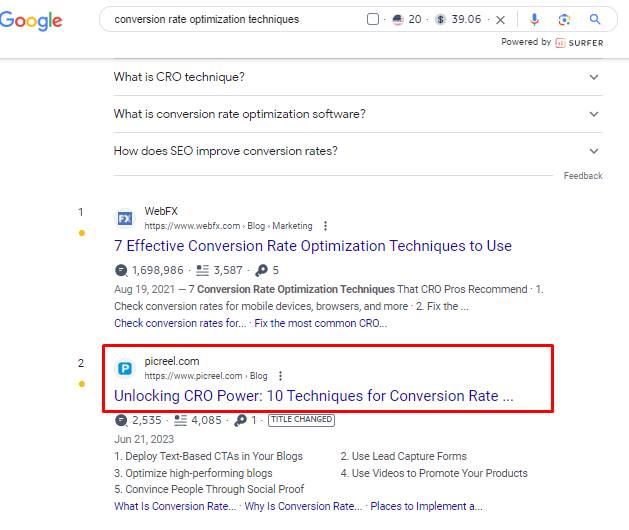Click the WebFX word count icon beside 3,587
This screenshot has width=629, height=530.
203,270
